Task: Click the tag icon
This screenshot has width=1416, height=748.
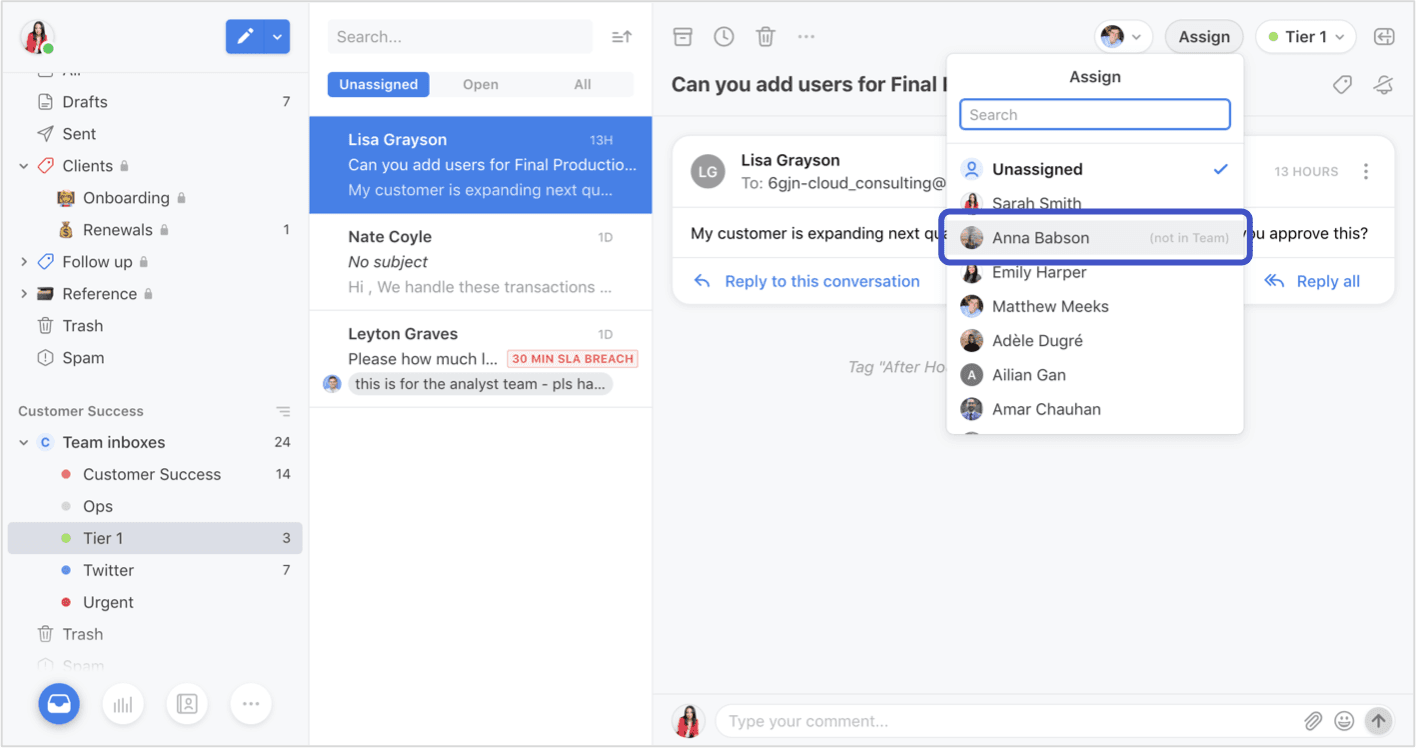Action: pos(1342,85)
